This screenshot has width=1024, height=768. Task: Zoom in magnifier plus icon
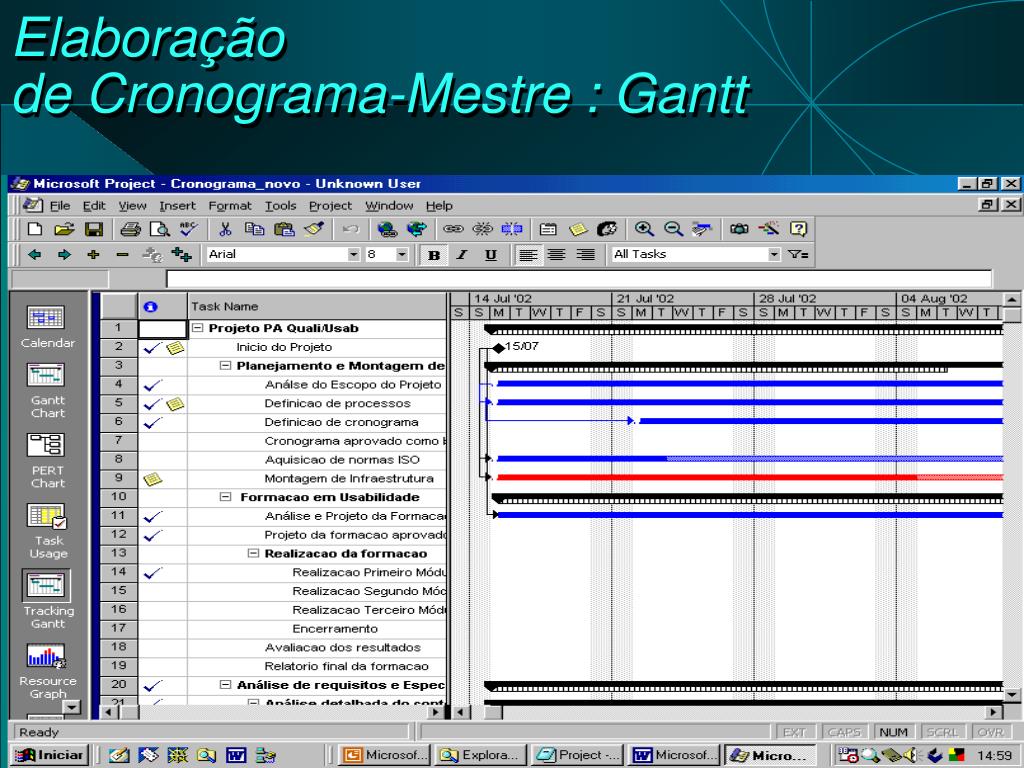pyautogui.click(x=644, y=229)
